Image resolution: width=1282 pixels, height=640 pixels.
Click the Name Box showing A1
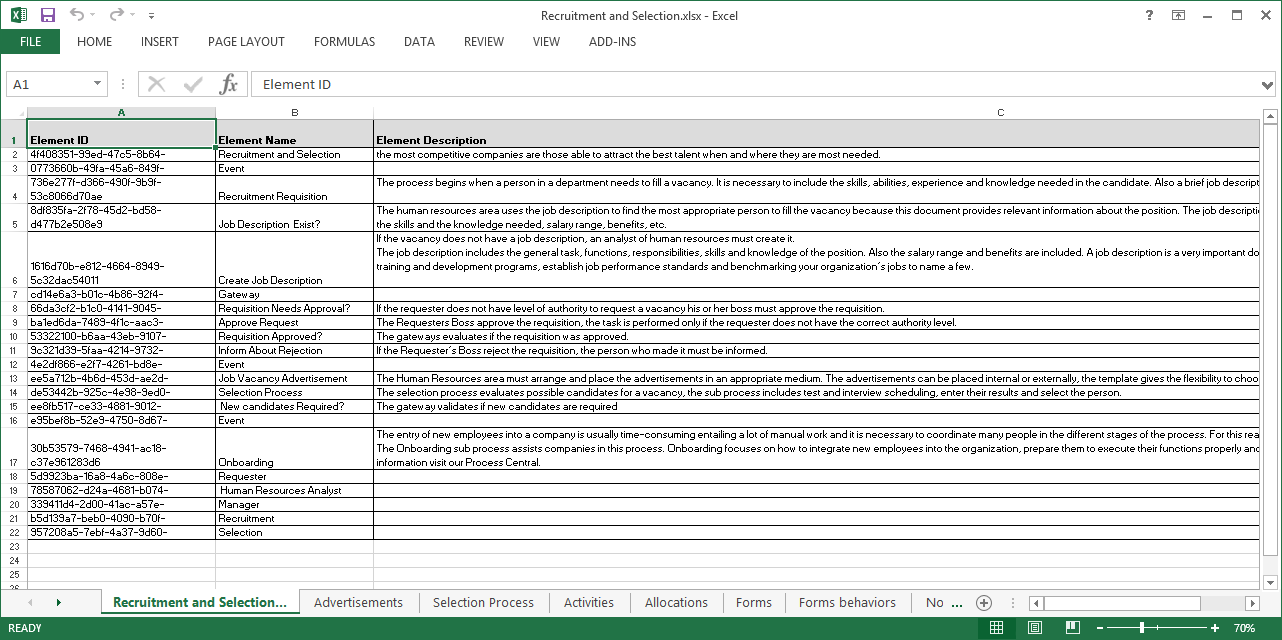click(x=48, y=85)
